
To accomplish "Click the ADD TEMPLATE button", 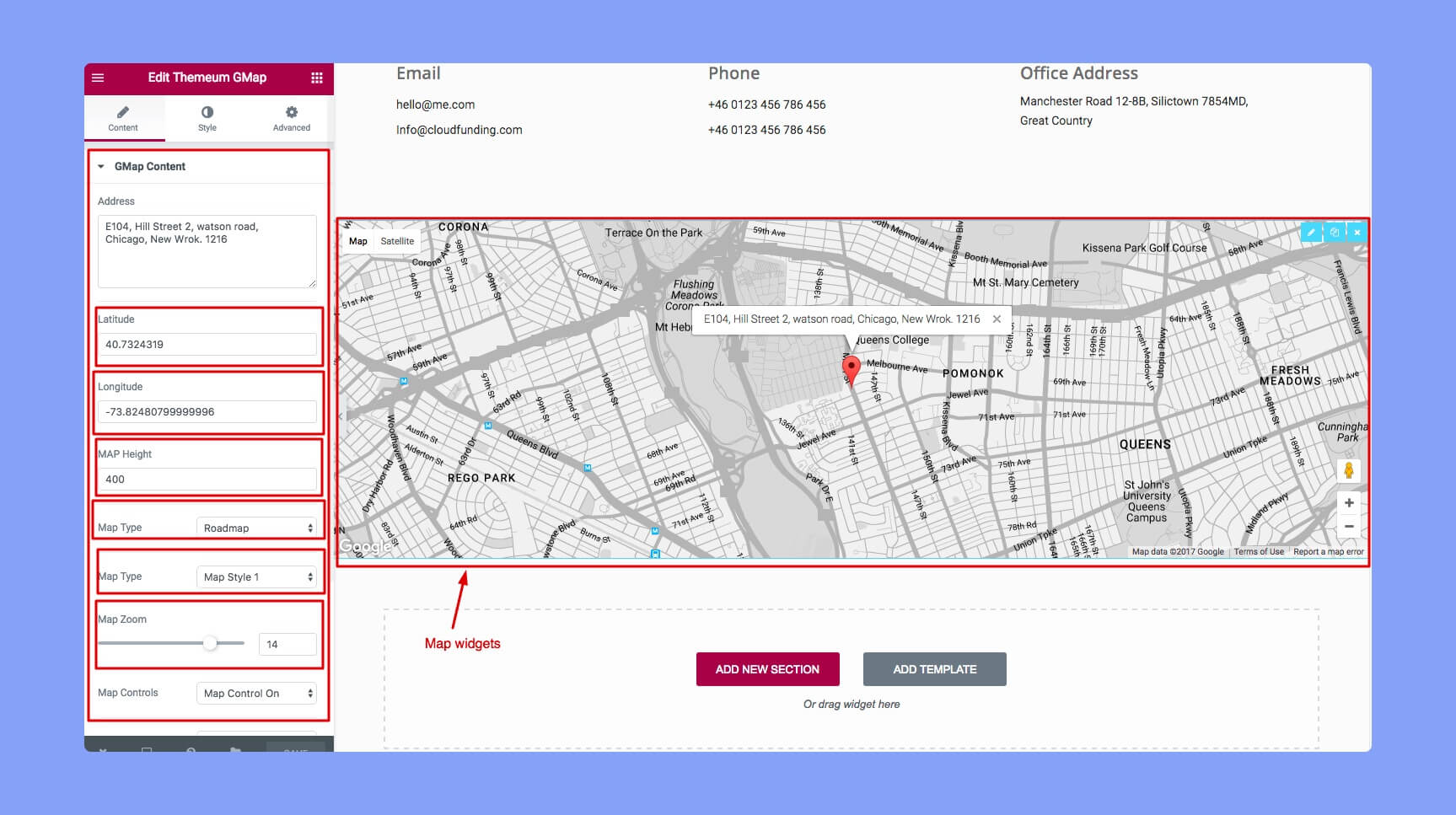I will coord(934,669).
